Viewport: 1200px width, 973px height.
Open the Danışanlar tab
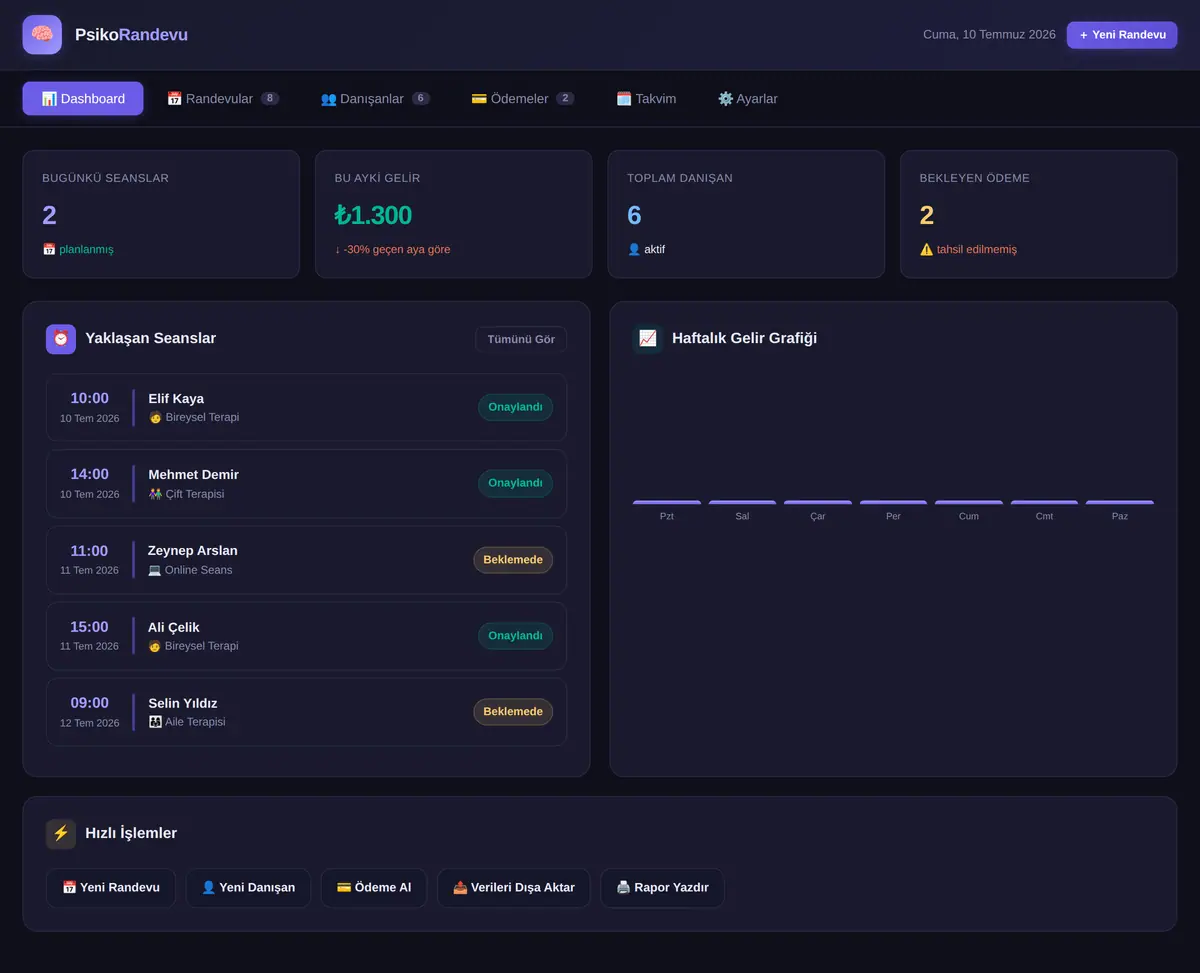click(375, 99)
